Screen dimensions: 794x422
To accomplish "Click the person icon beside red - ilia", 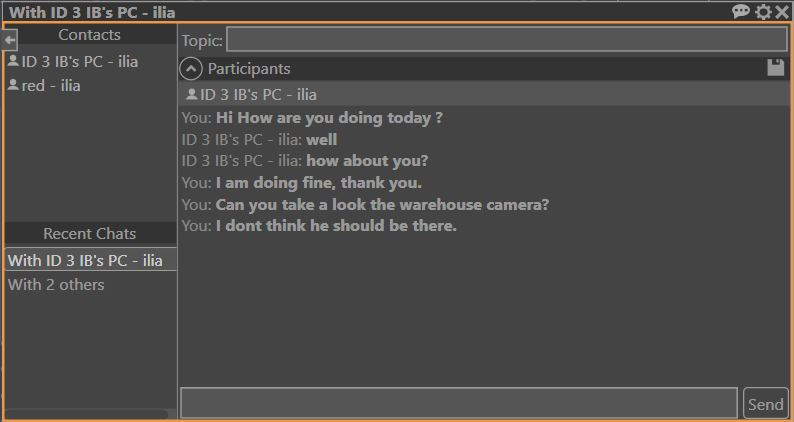I will coord(13,85).
